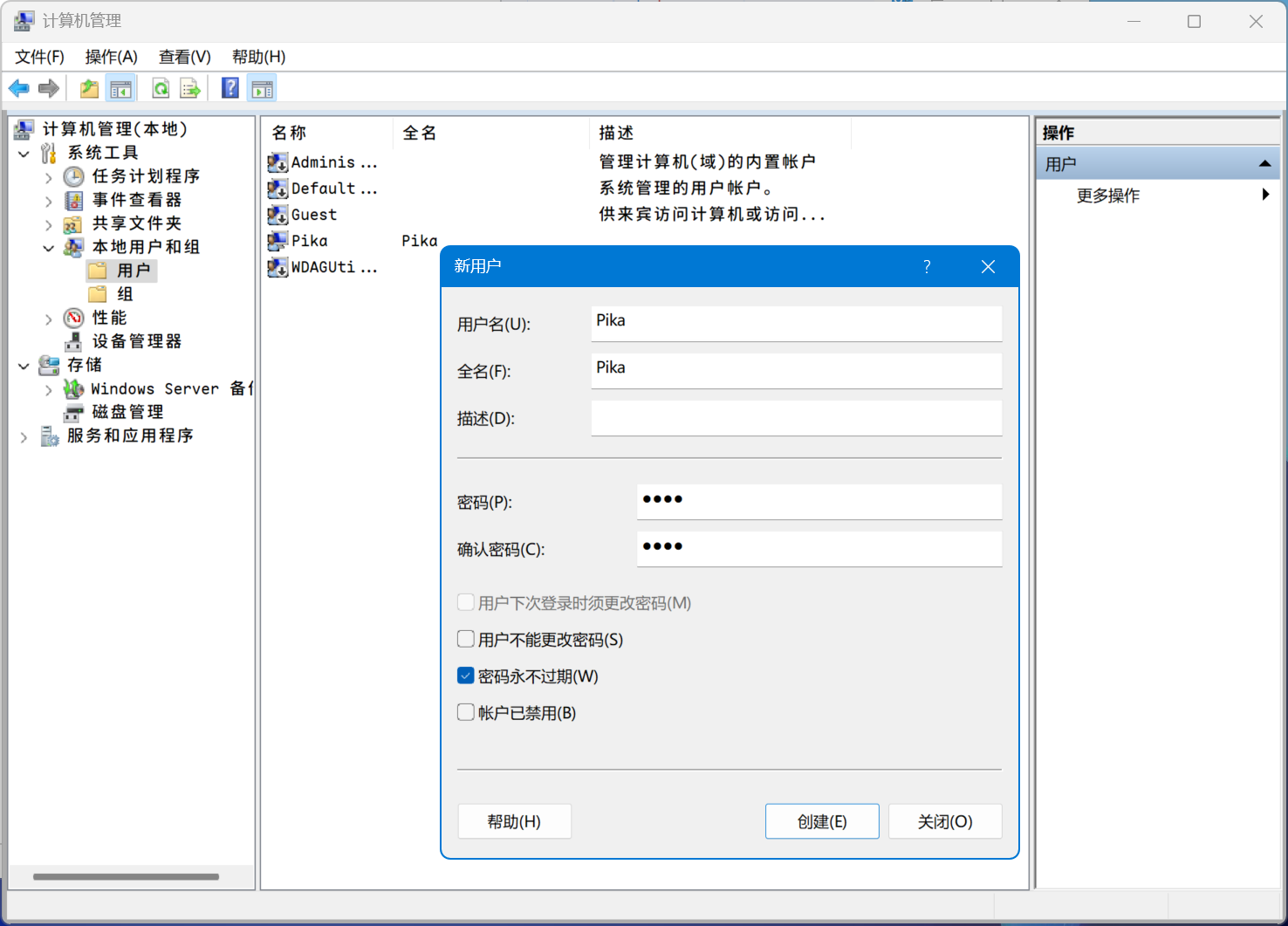Select the 事件查看器 icon
Viewport: 1288px width, 926px height.
click(74, 200)
